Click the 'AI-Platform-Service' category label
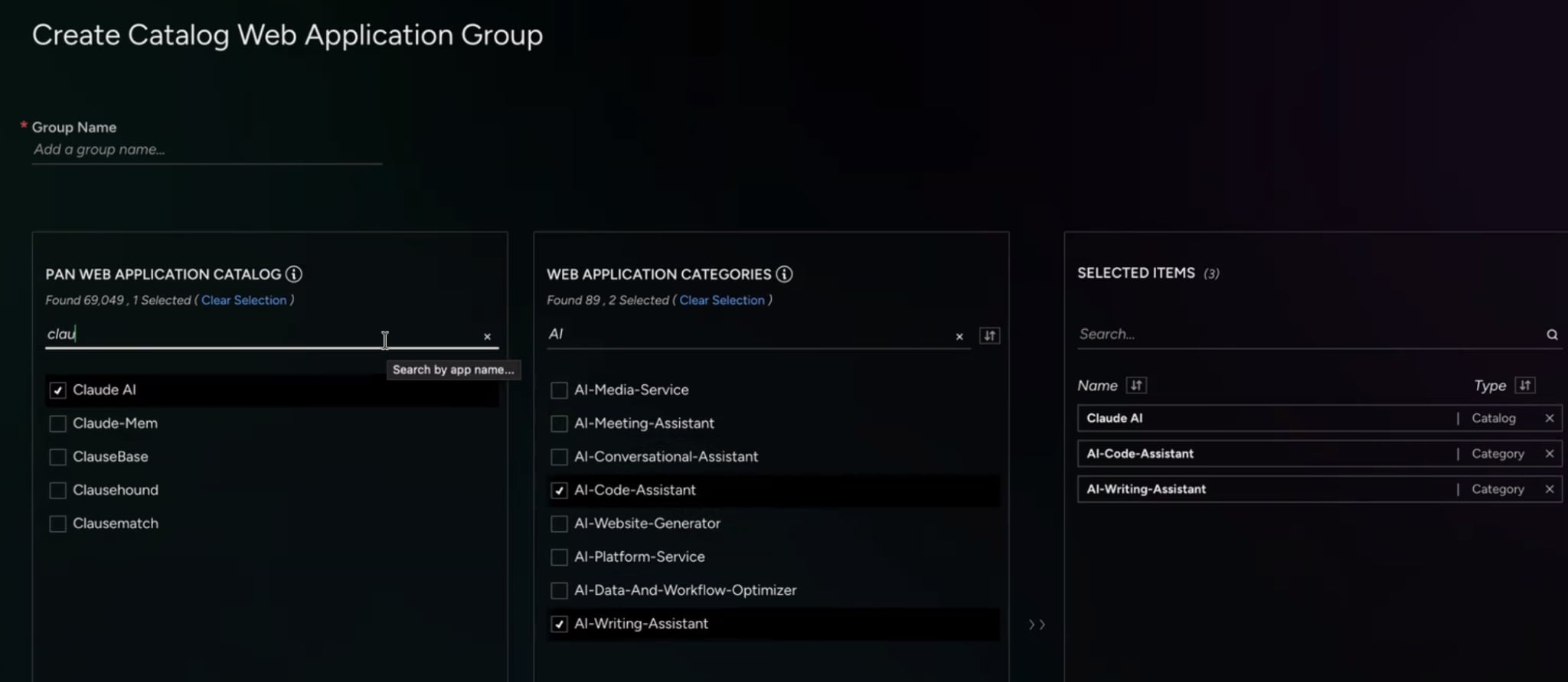The height and width of the screenshot is (682, 1568). tap(639, 557)
